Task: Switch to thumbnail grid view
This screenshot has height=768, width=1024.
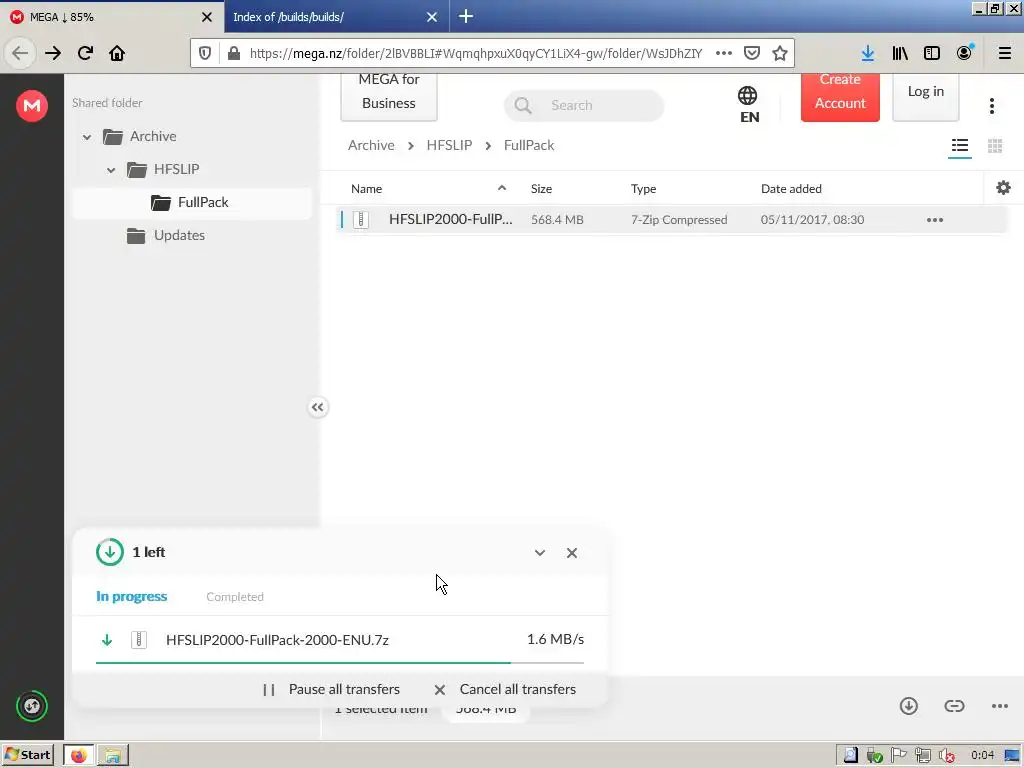Action: tap(995, 146)
